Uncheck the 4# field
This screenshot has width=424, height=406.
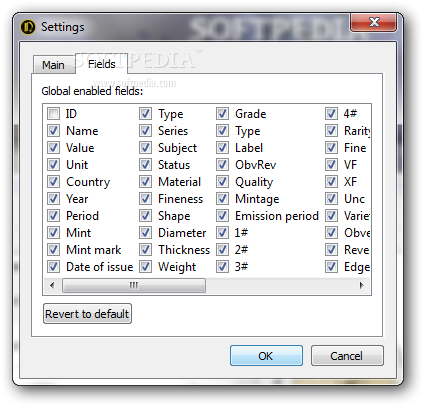coord(331,114)
